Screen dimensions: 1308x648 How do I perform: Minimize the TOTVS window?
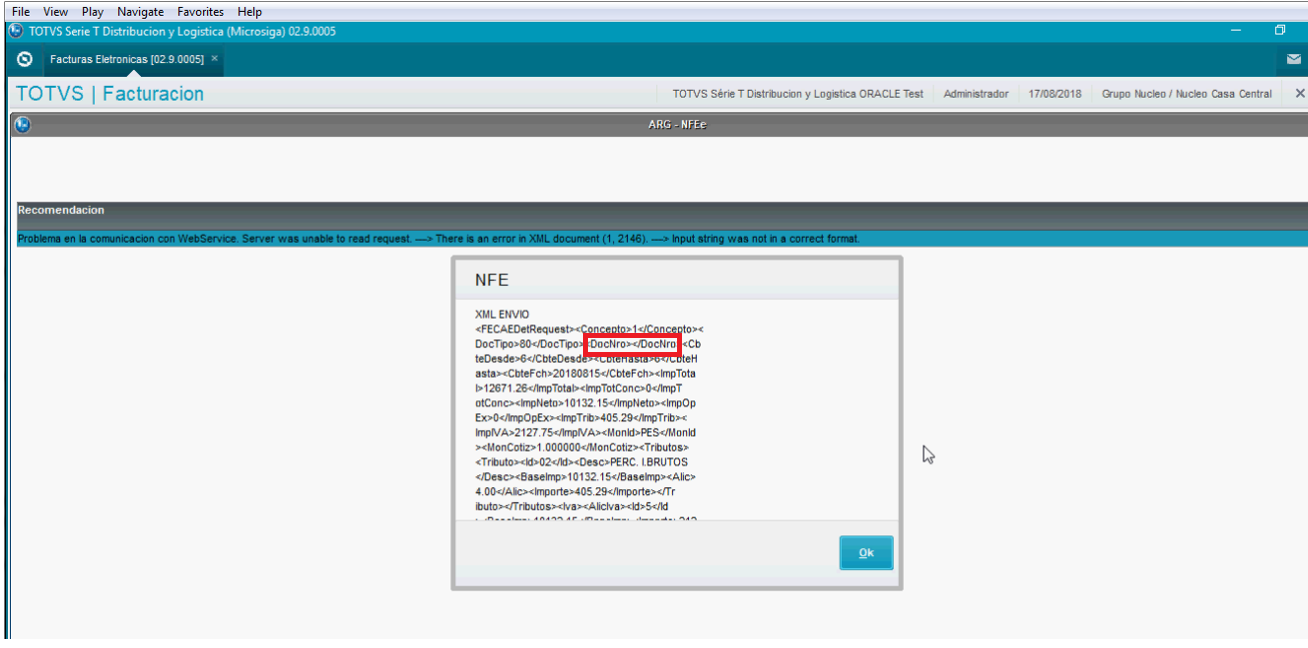(1237, 31)
